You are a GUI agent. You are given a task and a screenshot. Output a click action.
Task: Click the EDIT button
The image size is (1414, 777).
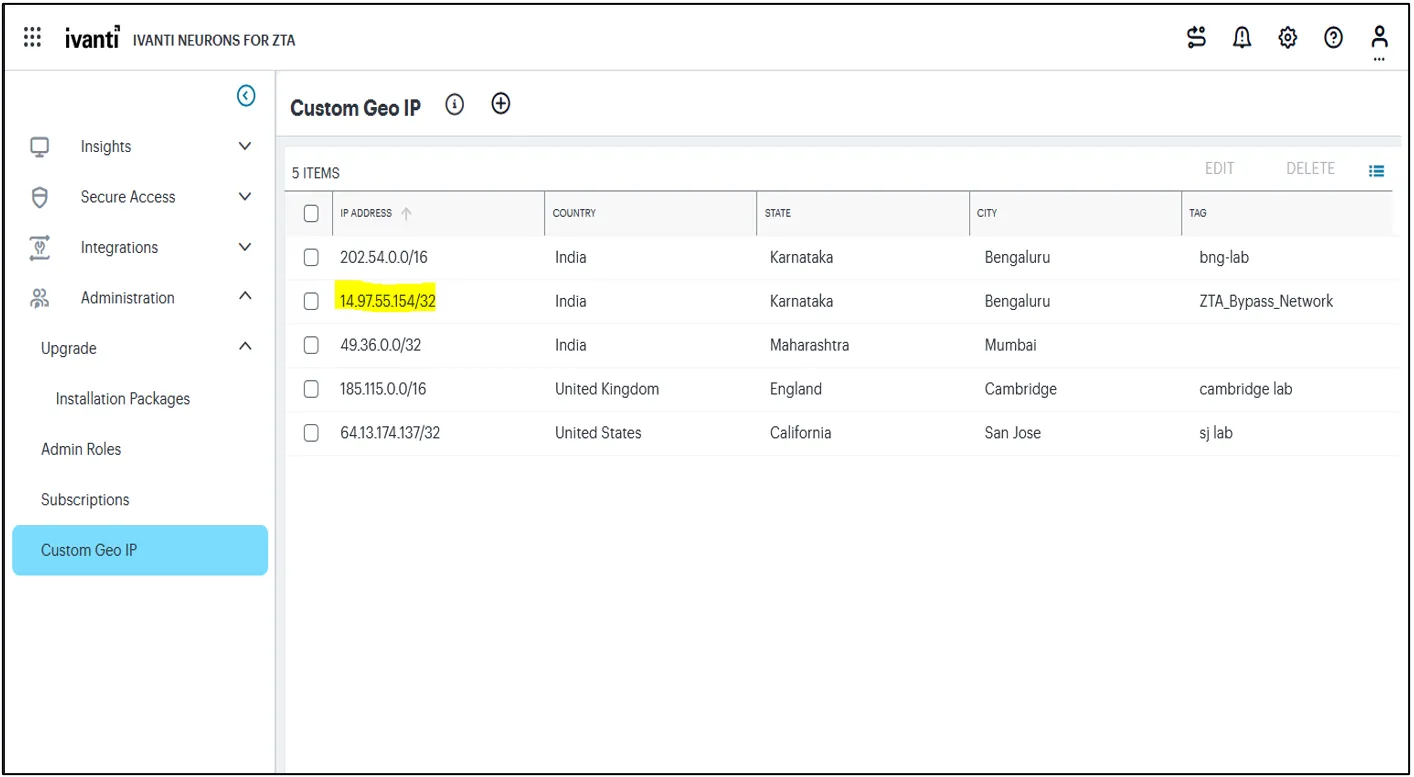pyautogui.click(x=1219, y=168)
